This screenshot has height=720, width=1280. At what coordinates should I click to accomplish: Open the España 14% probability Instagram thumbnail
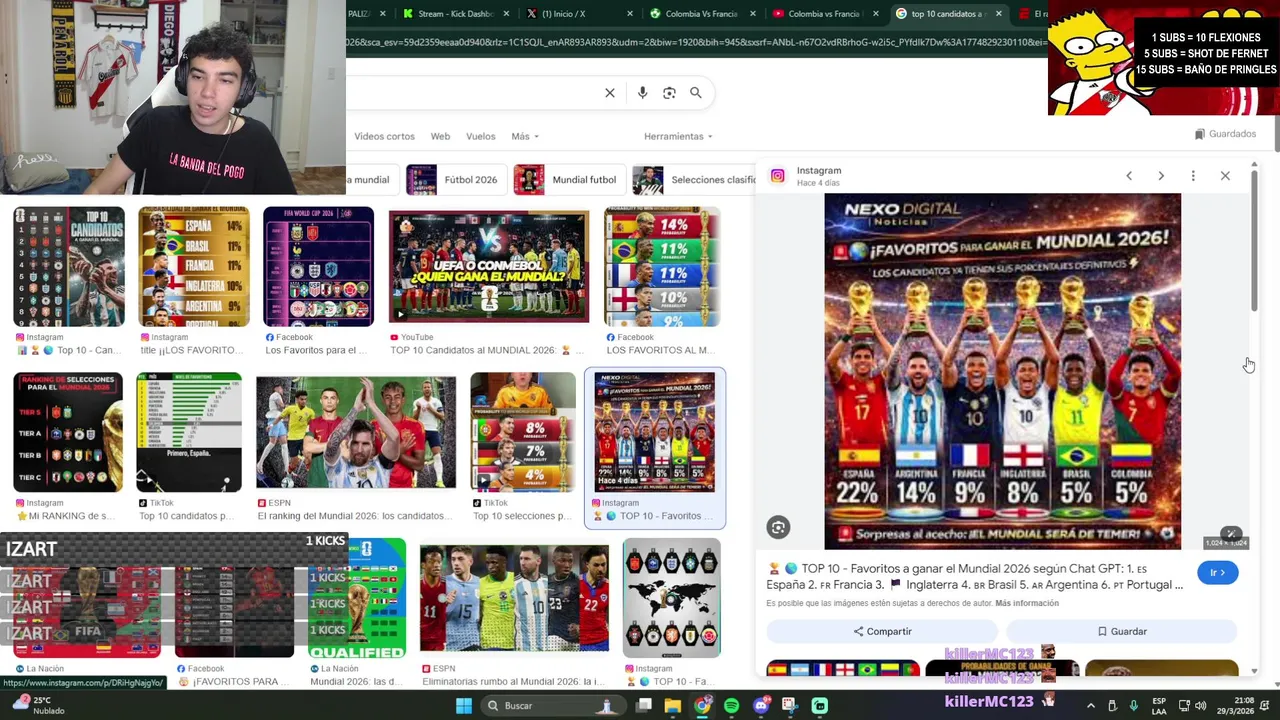pos(194,267)
